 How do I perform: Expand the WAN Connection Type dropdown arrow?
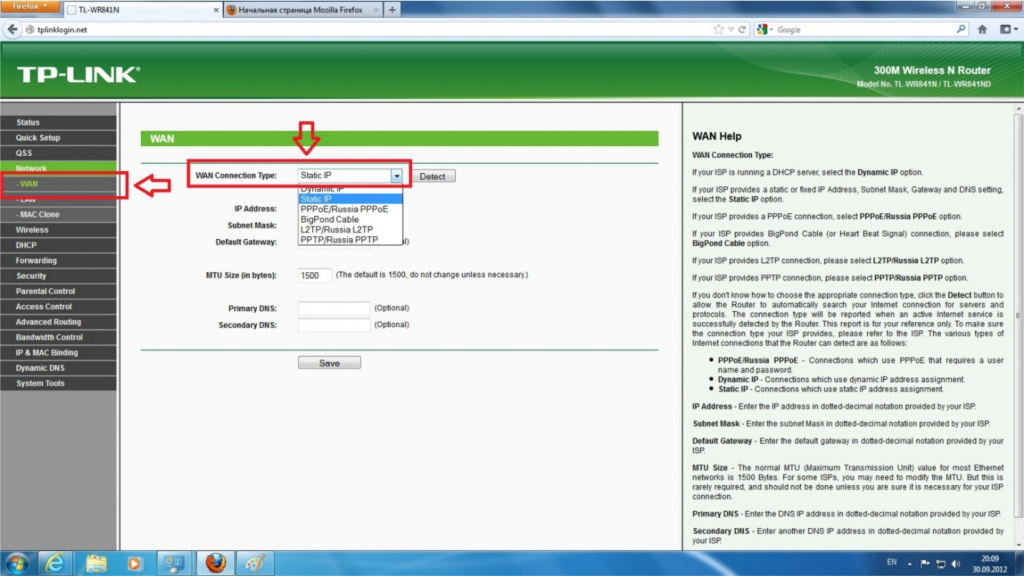[x=396, y=176]
